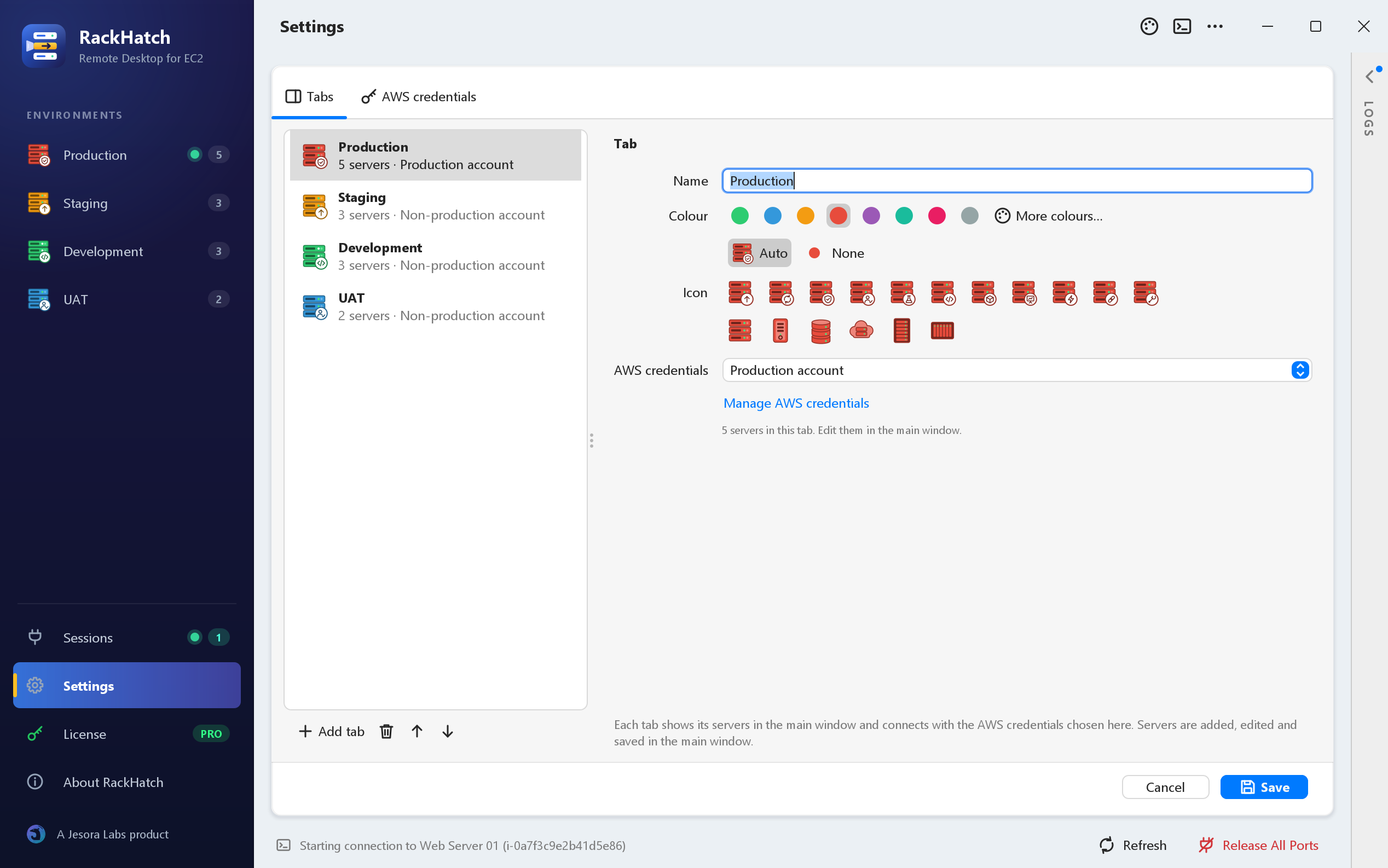Screen dimensions: 1388x868
Task: Open the theme palette in title bar
Action: (1149, 26)
